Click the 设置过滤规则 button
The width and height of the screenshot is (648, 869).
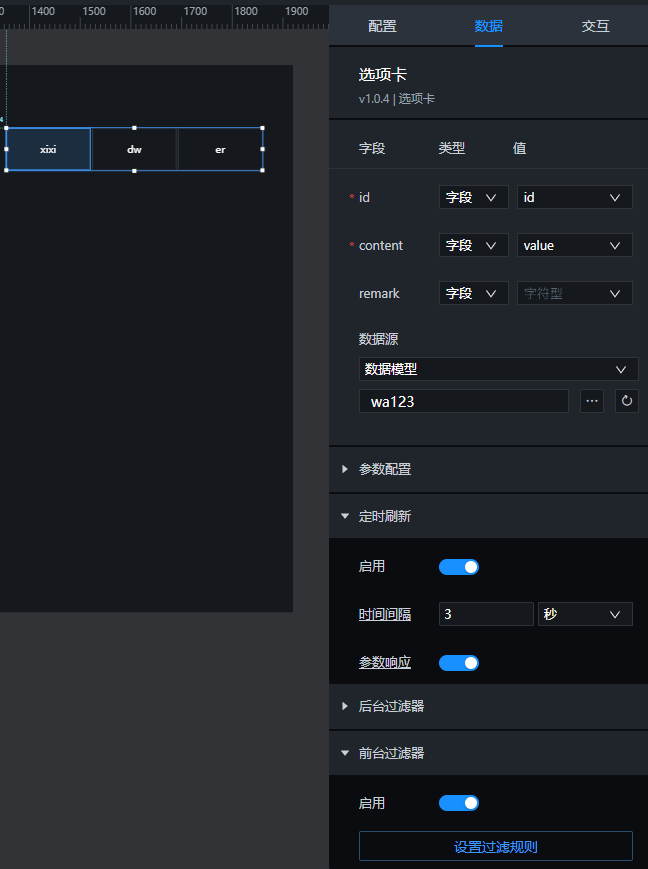coord(495,847)
